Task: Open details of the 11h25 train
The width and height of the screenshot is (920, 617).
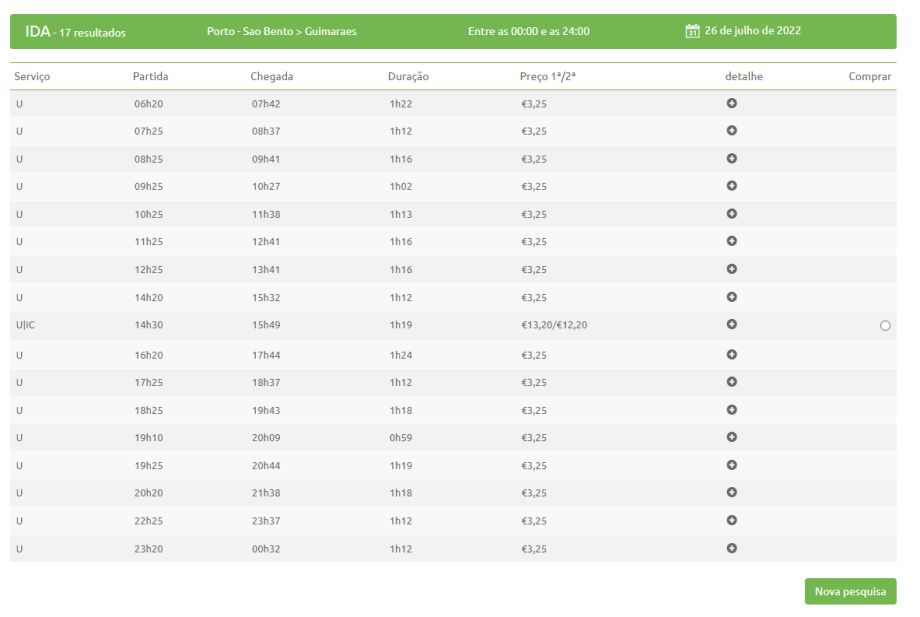Action: point(731,241)
